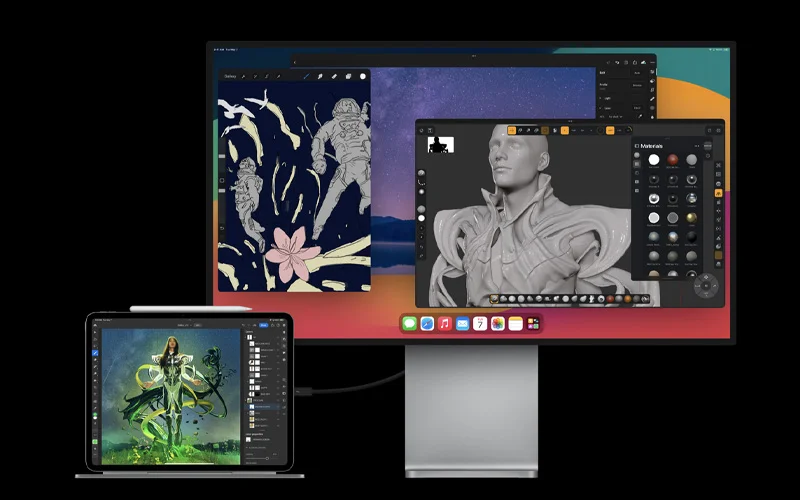
Task: Choose the gold material sphere
Action: tap(691, 217)
